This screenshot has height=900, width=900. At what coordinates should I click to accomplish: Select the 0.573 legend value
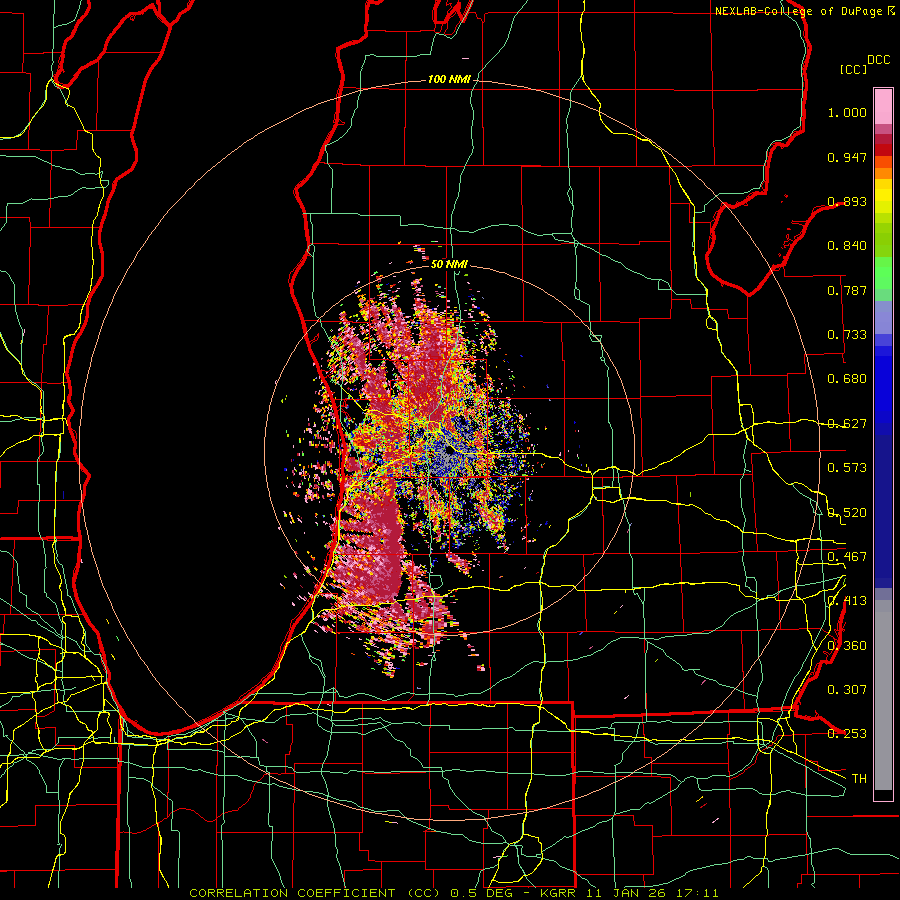847,468
